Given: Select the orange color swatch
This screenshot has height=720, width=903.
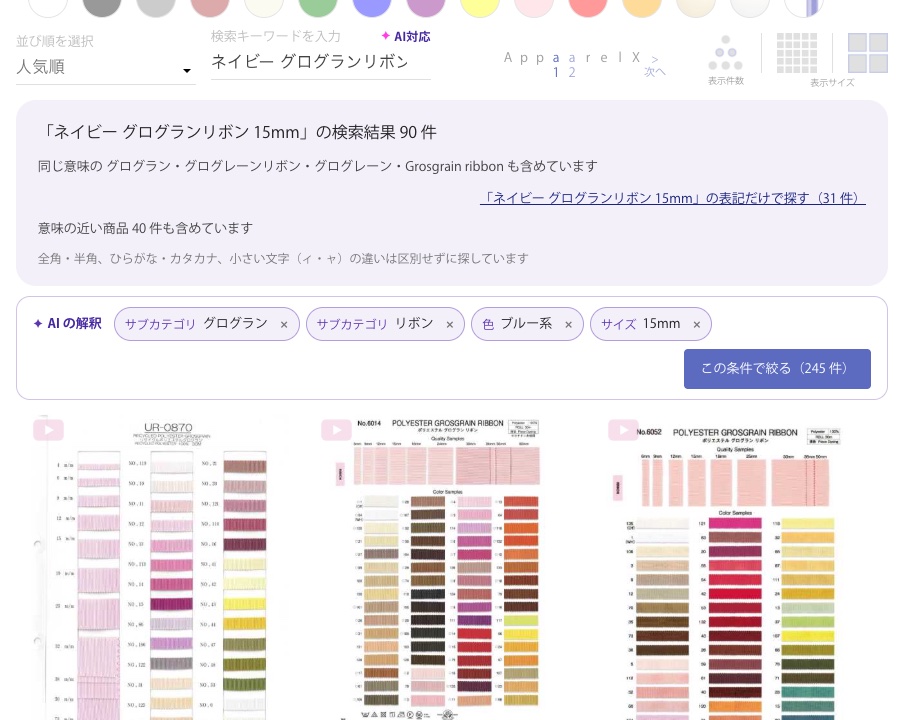Looking at the screenshot, I should point(642,7).
